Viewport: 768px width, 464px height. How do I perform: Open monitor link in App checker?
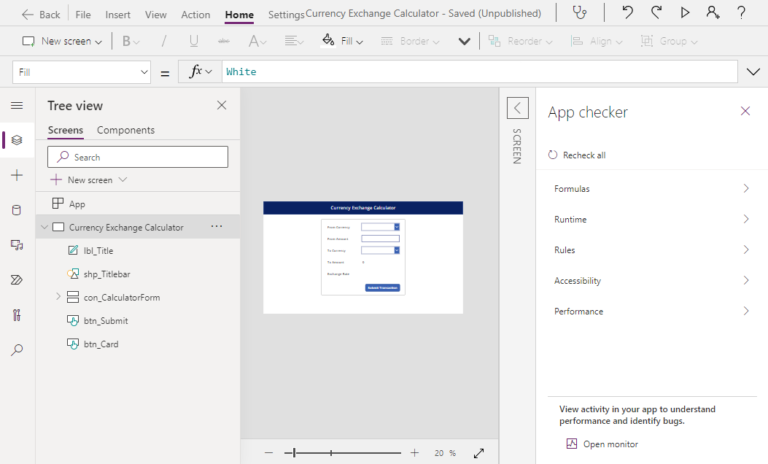click(609, 444)
